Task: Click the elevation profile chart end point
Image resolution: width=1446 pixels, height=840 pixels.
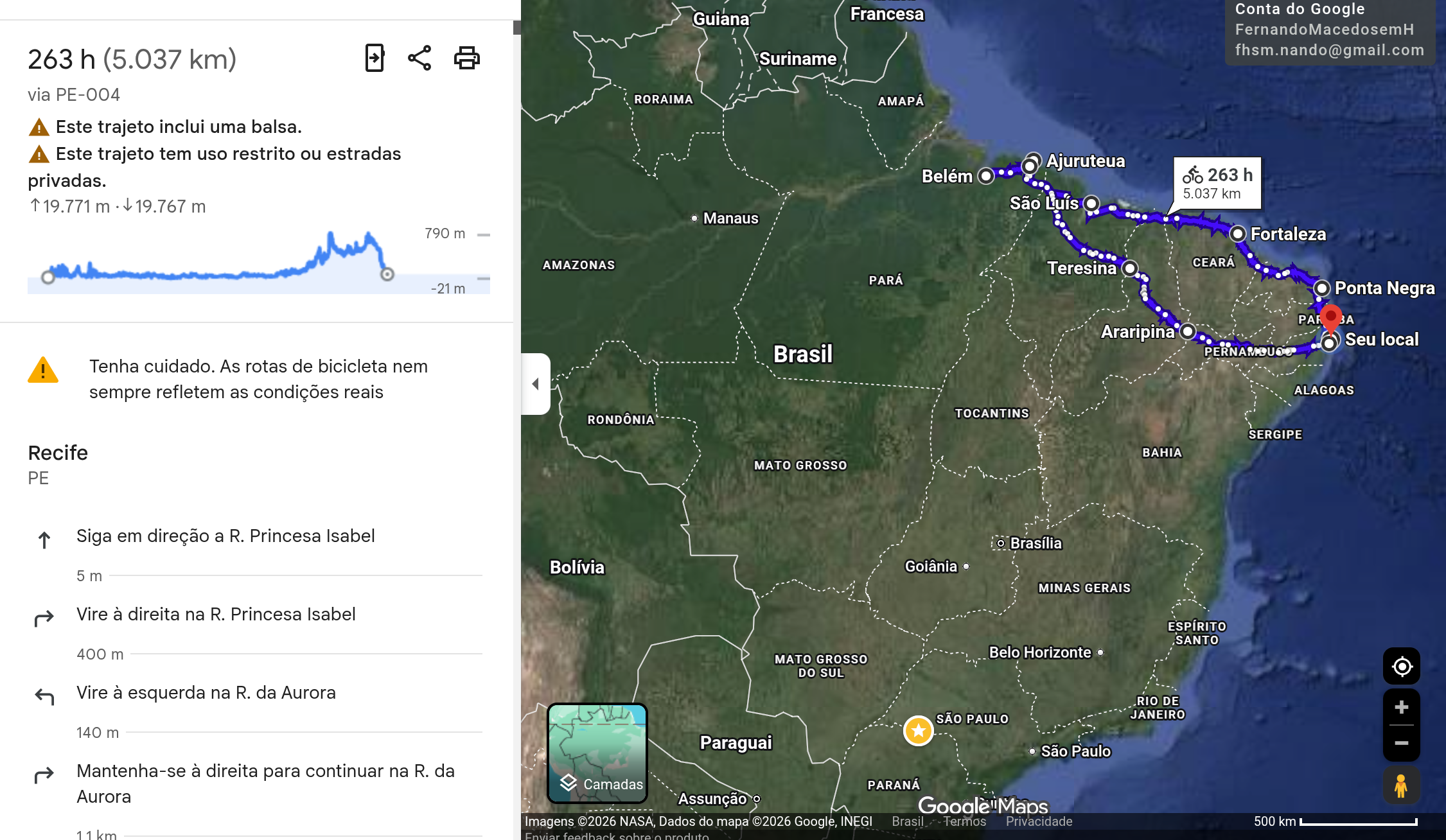Action: pyautogui.click(x=387, y=275)
